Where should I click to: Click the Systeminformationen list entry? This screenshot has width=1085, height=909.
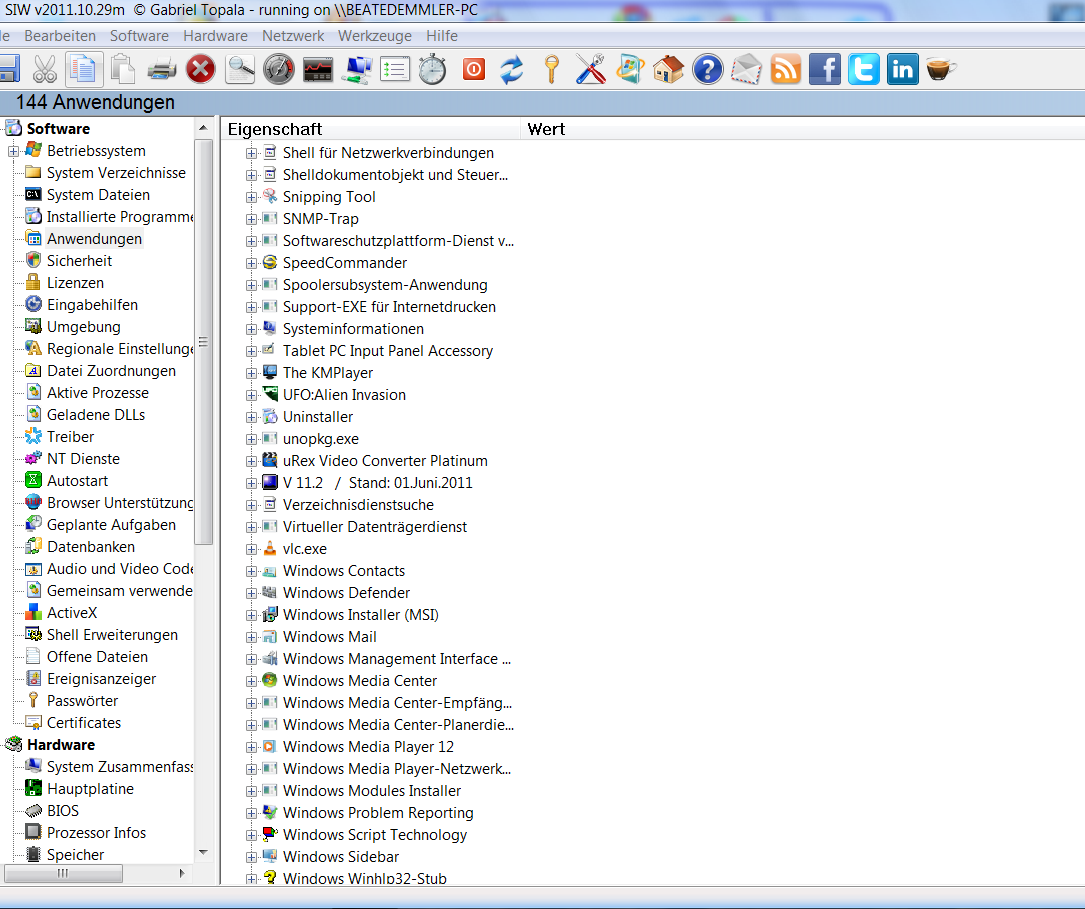[x=353, y=329]
